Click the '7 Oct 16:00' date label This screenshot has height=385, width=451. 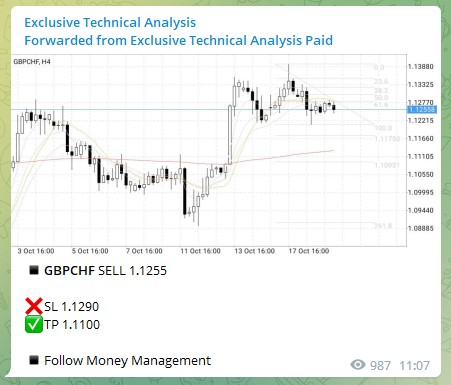click(144, 251)
